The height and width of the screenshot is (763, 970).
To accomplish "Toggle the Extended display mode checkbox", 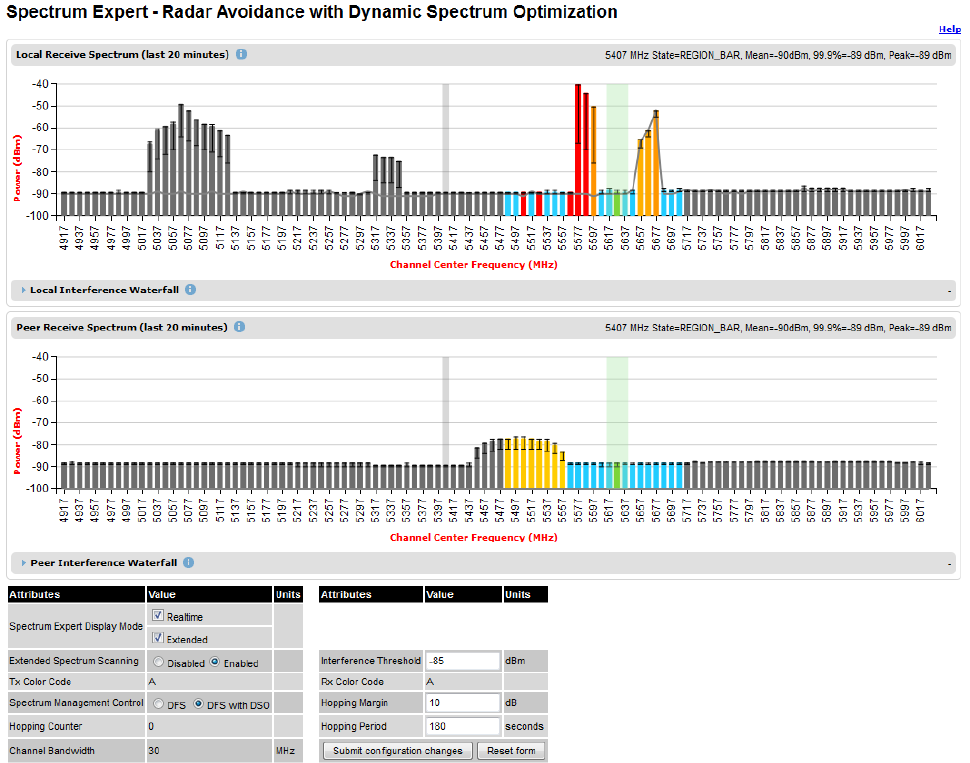I will pos(158,637).
